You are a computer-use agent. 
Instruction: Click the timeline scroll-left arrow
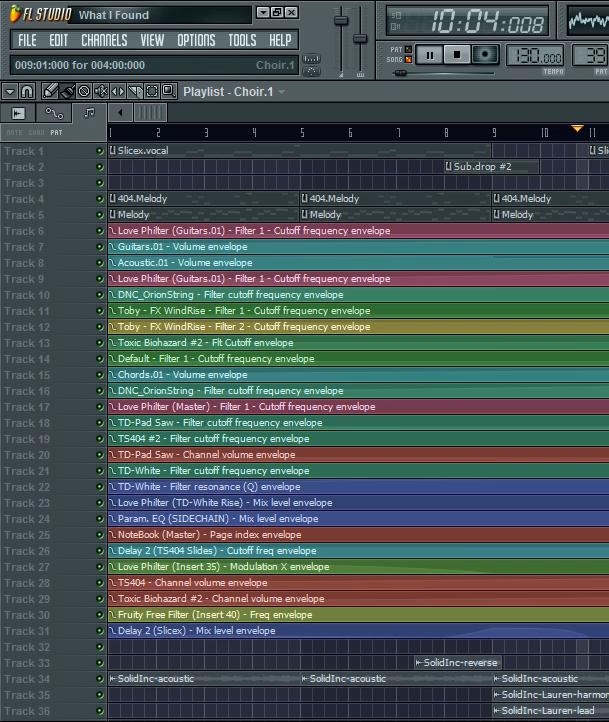(120, 112)
